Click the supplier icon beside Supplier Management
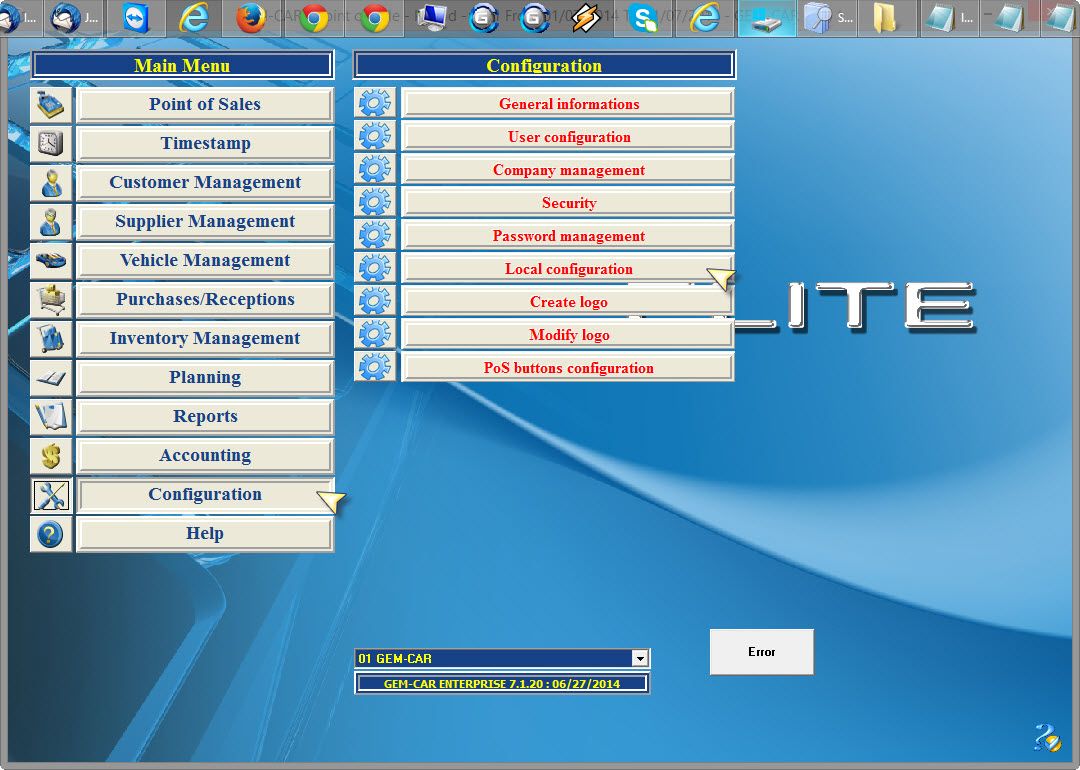This screenshot has height=770, width=1080. [x=51, y=222]
